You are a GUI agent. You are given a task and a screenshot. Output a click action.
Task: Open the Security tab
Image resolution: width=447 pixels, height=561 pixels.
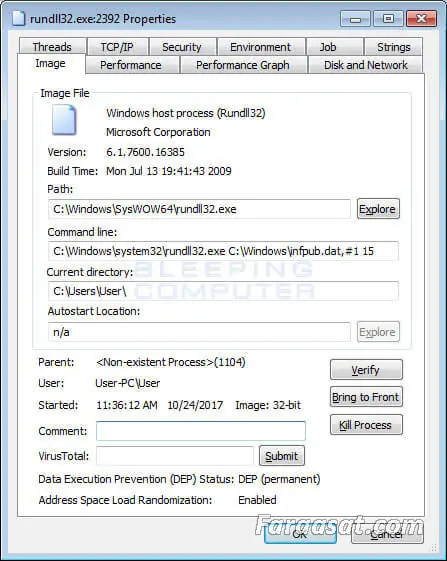click(182, 47)
